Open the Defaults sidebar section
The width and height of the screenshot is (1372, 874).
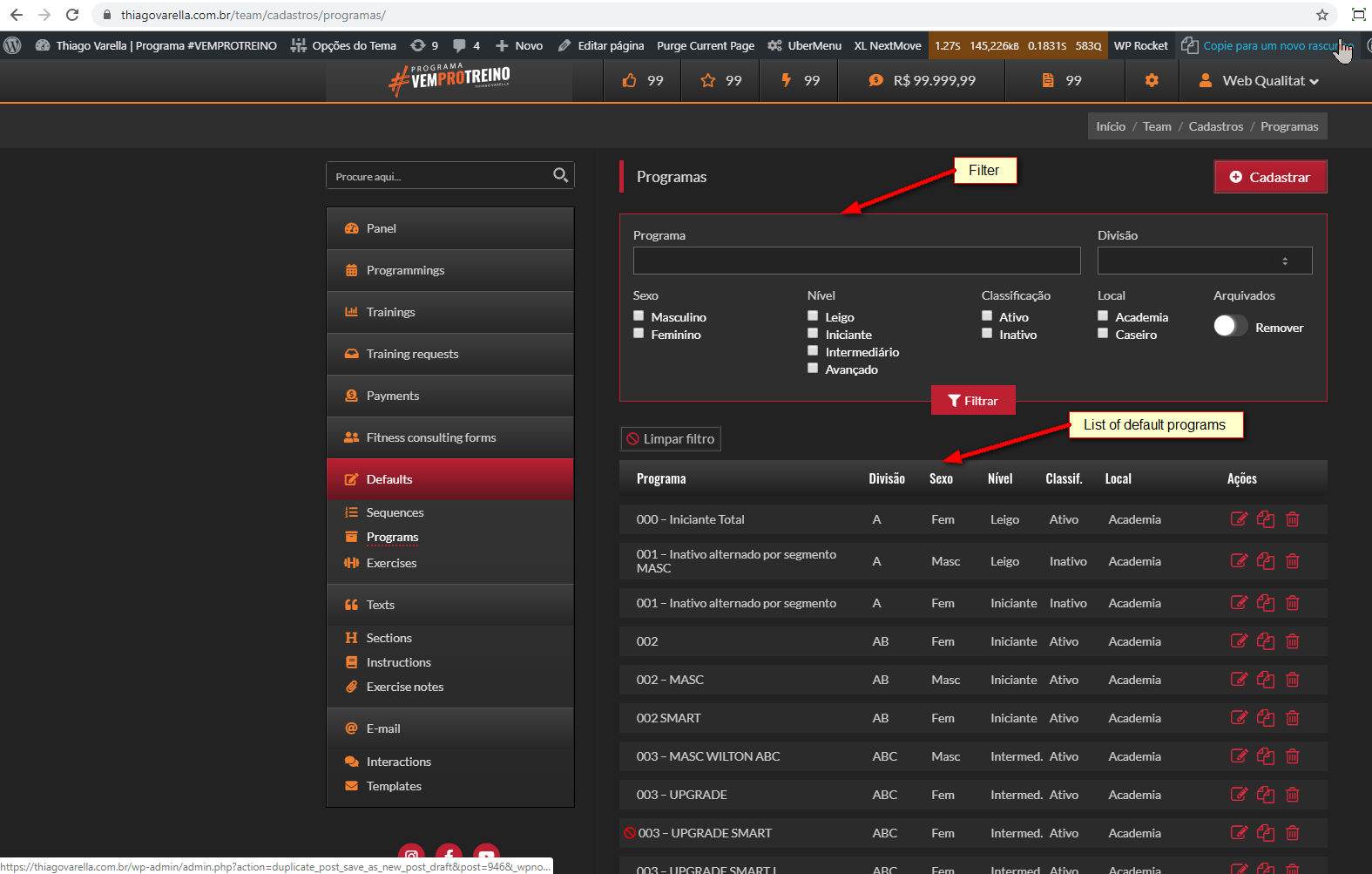[449, 479]
